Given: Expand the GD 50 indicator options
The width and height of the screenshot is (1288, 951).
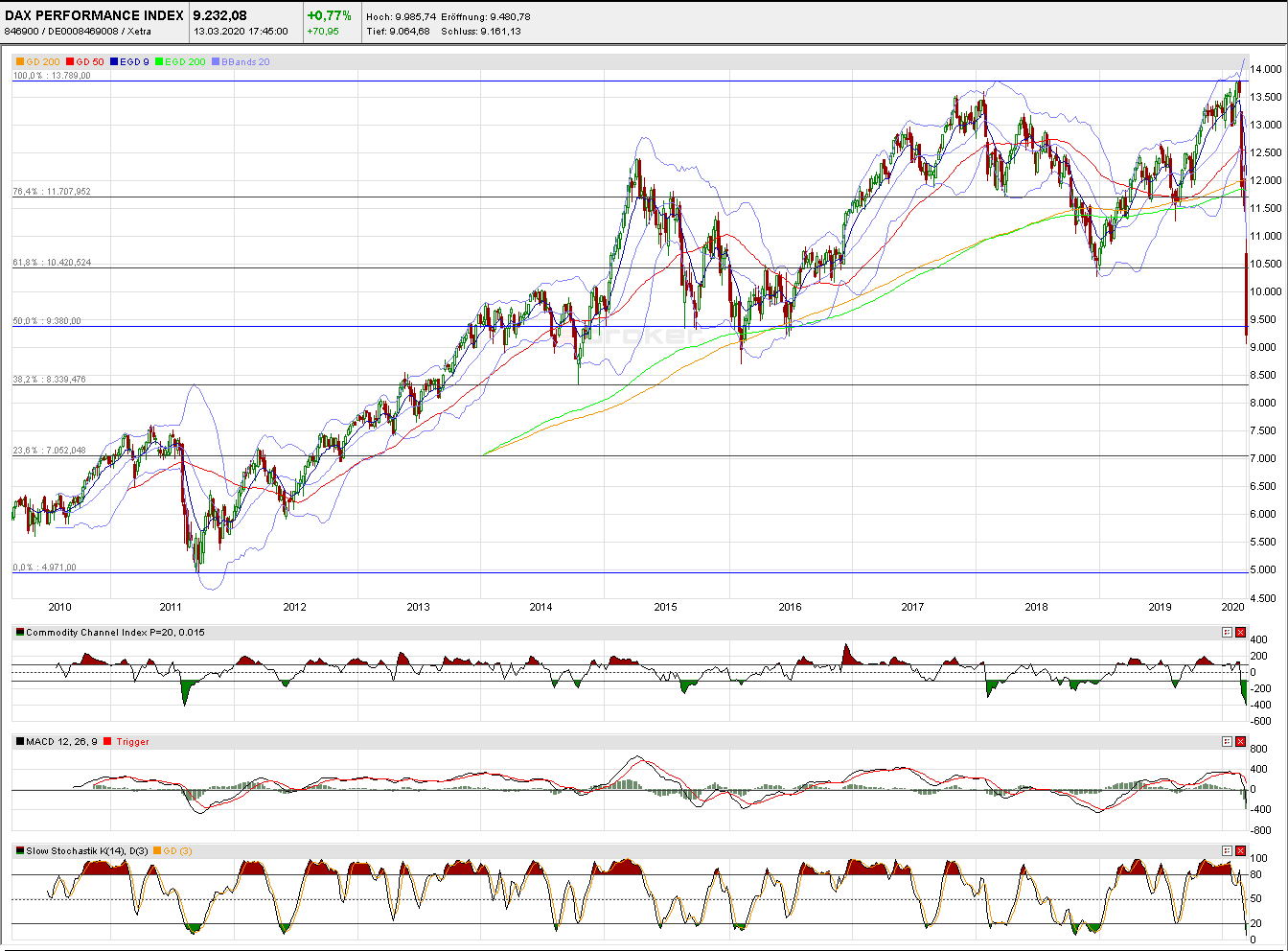Looking at the screenshot, I should (89, 60).
